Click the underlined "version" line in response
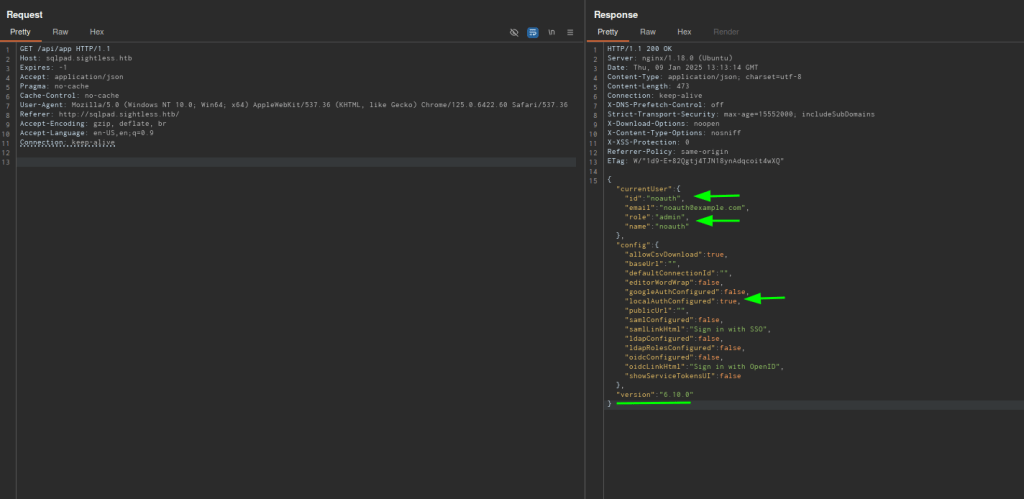1024x499 pixels. [x=653, y=395]
